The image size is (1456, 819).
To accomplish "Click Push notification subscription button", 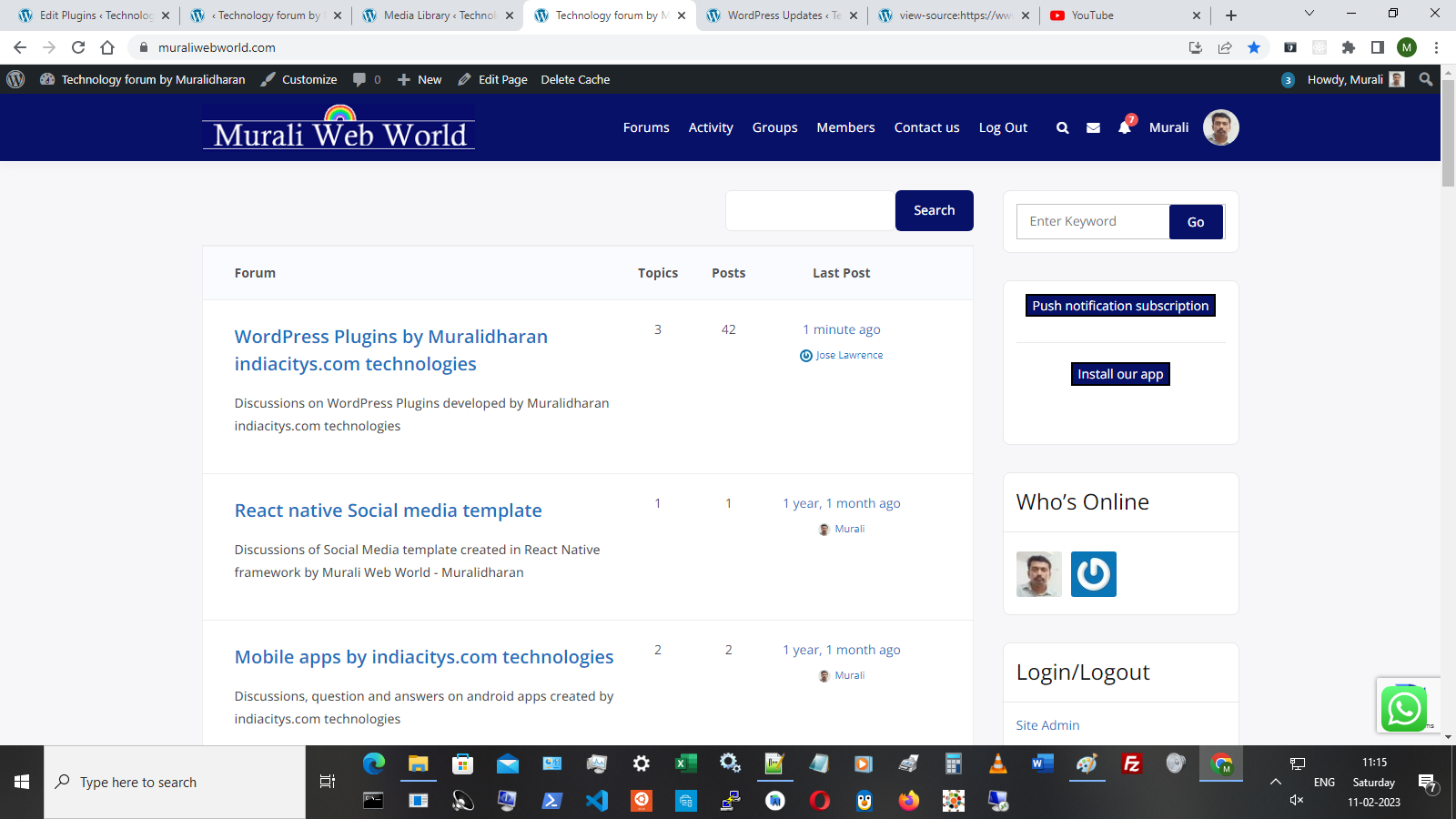I will (1120, 306).
